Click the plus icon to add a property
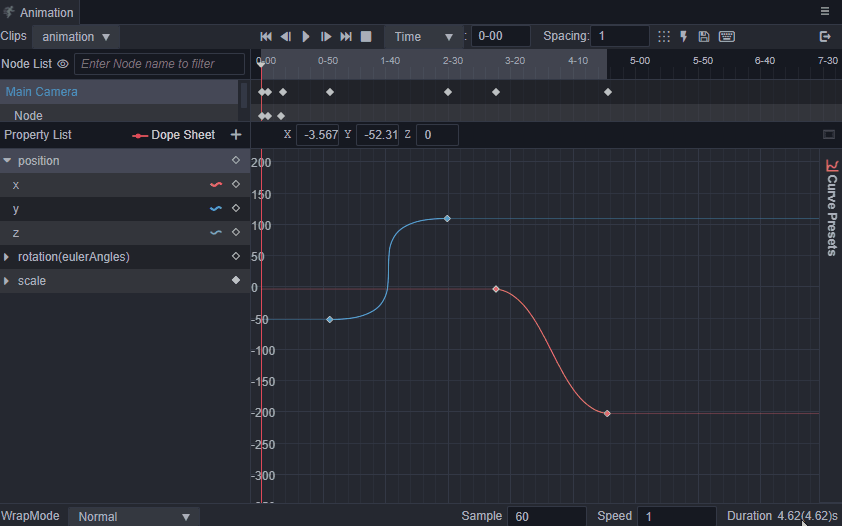The width and height of the screenshot is (842, 526). coord(236,135)
